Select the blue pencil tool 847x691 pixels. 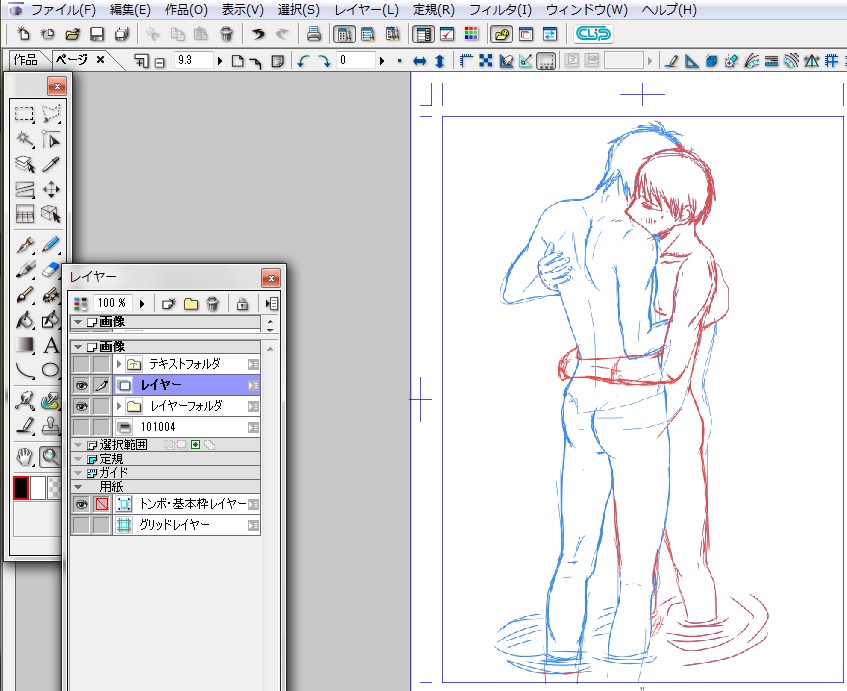point(51,245)
